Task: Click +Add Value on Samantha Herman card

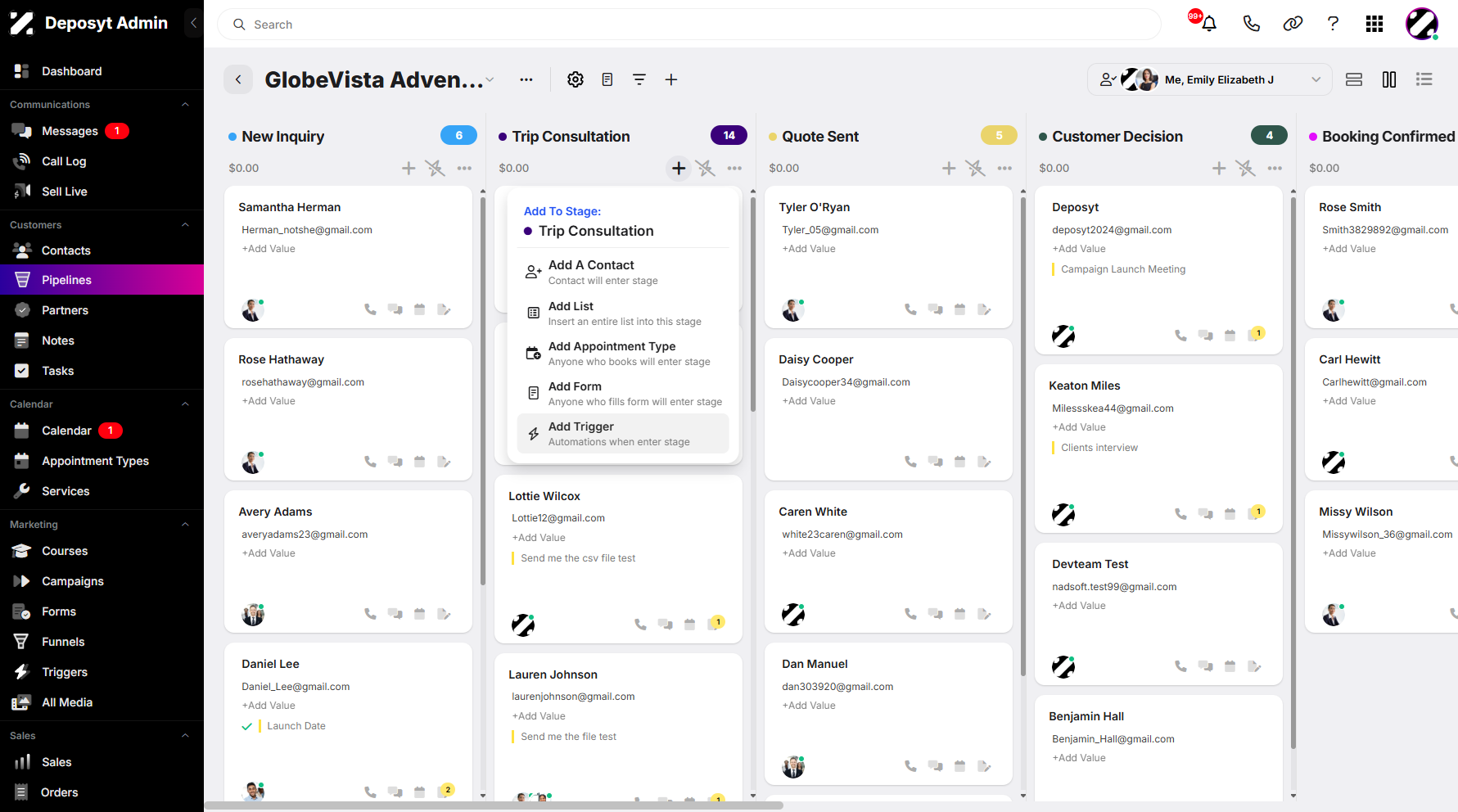Action: tap(269, 249)
